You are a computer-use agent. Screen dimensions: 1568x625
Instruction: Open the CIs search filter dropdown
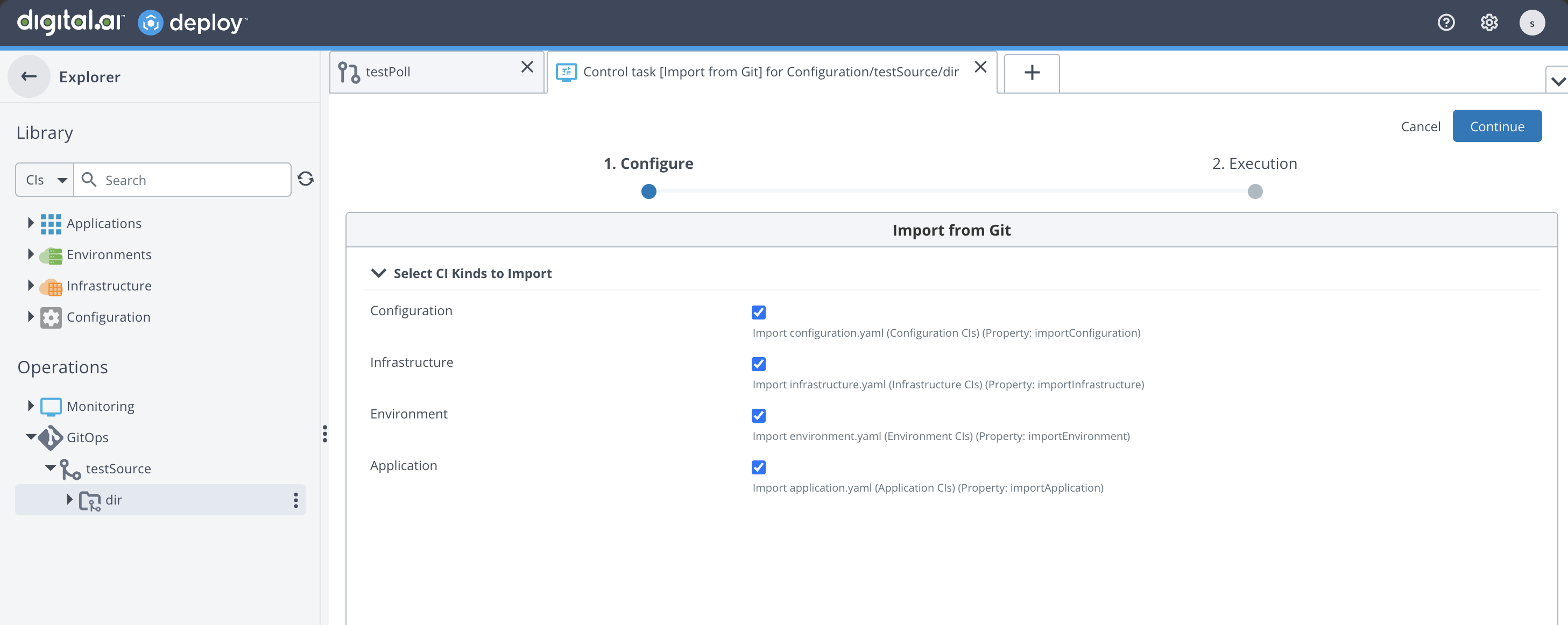[x=45, y=180]
